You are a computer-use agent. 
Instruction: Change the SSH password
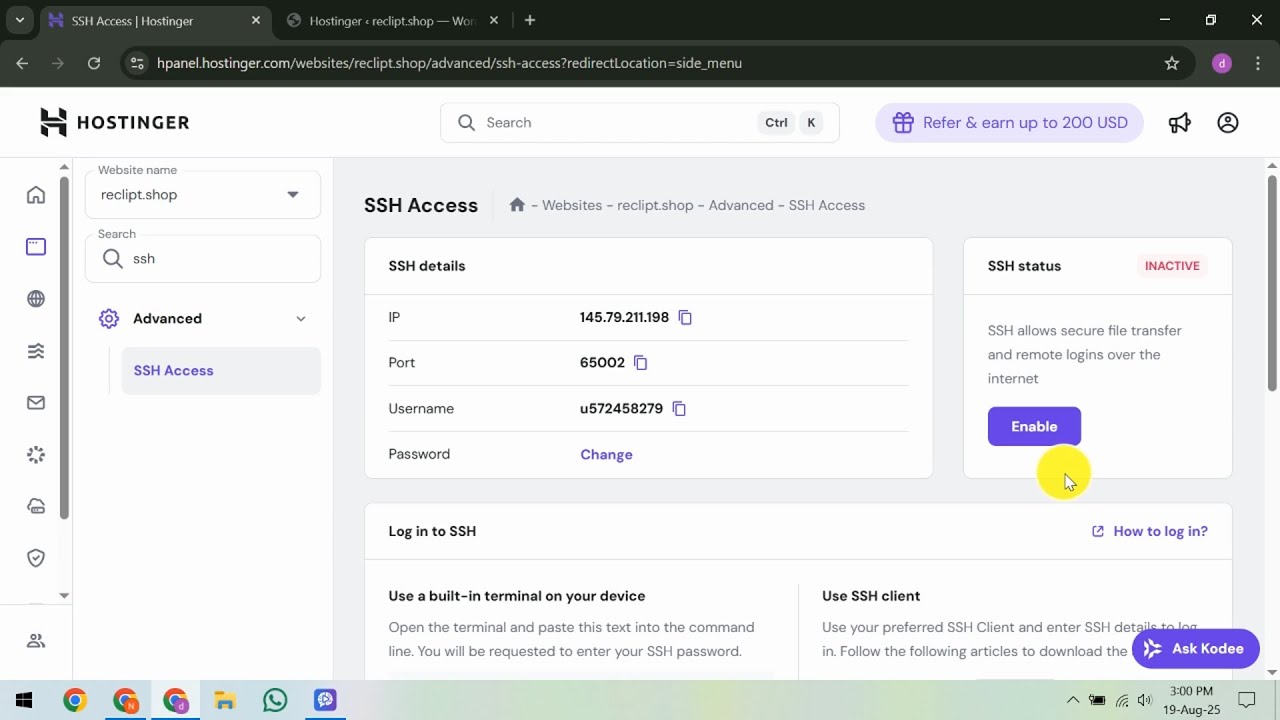pyautogui.click(x=606, y=454)
